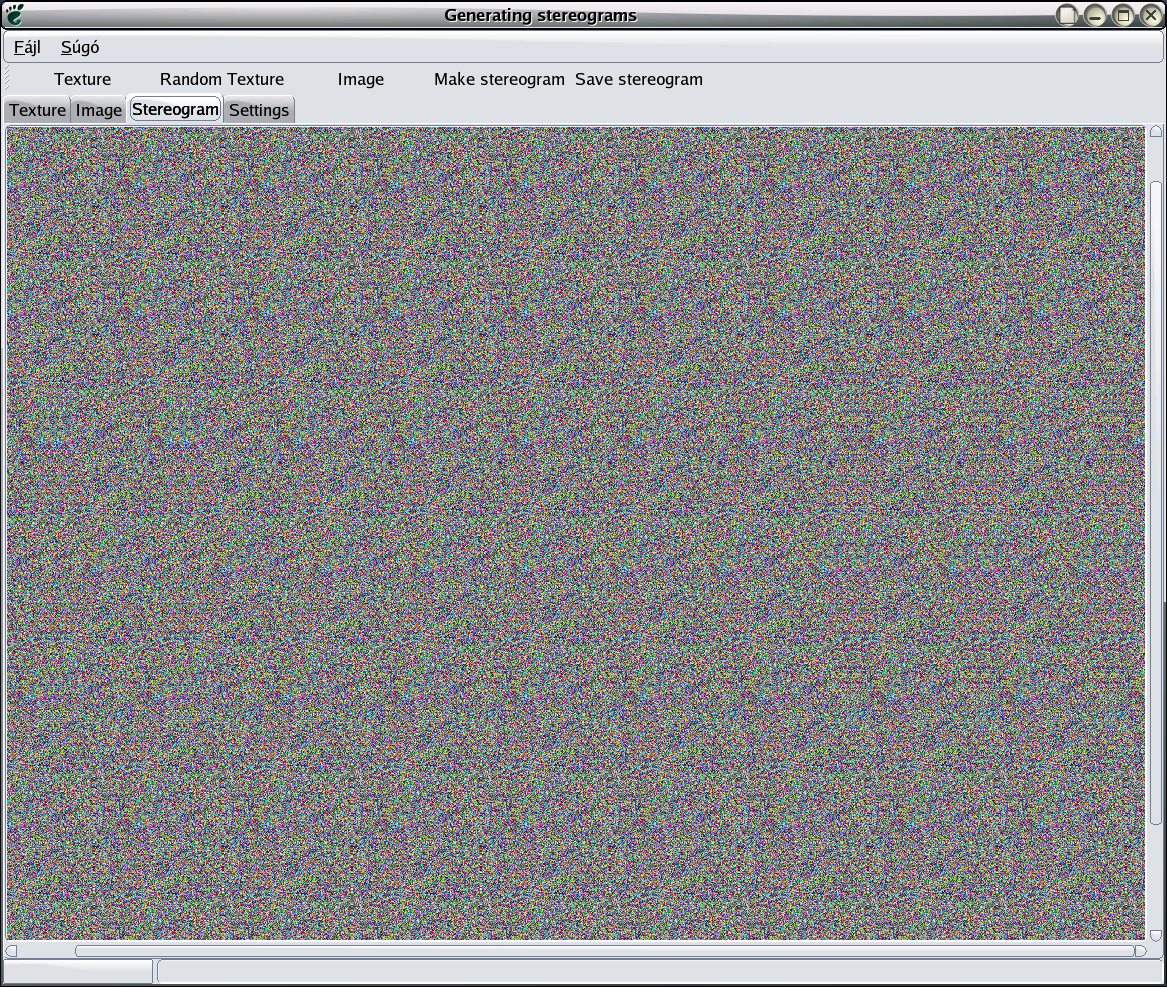Open the Súgó help menu

coord(80,47)
